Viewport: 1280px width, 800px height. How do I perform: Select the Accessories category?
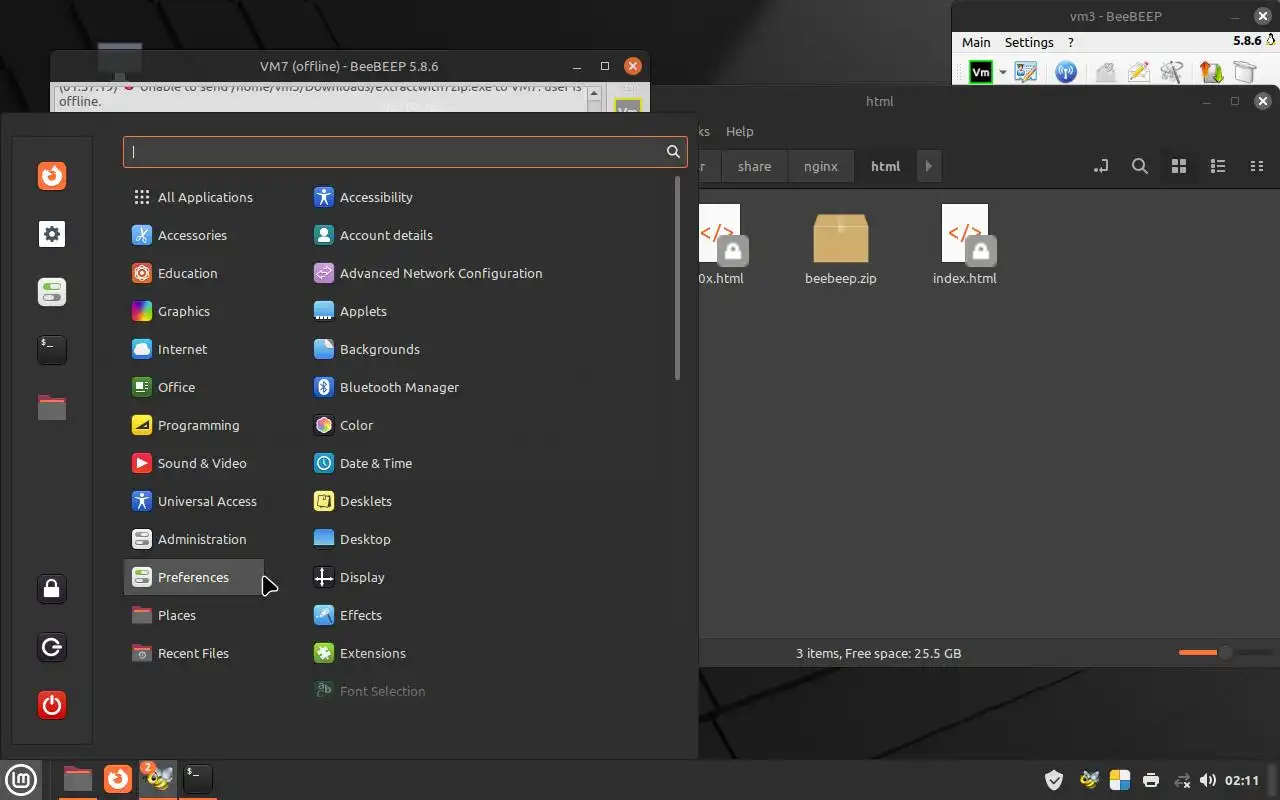[193, 235]
